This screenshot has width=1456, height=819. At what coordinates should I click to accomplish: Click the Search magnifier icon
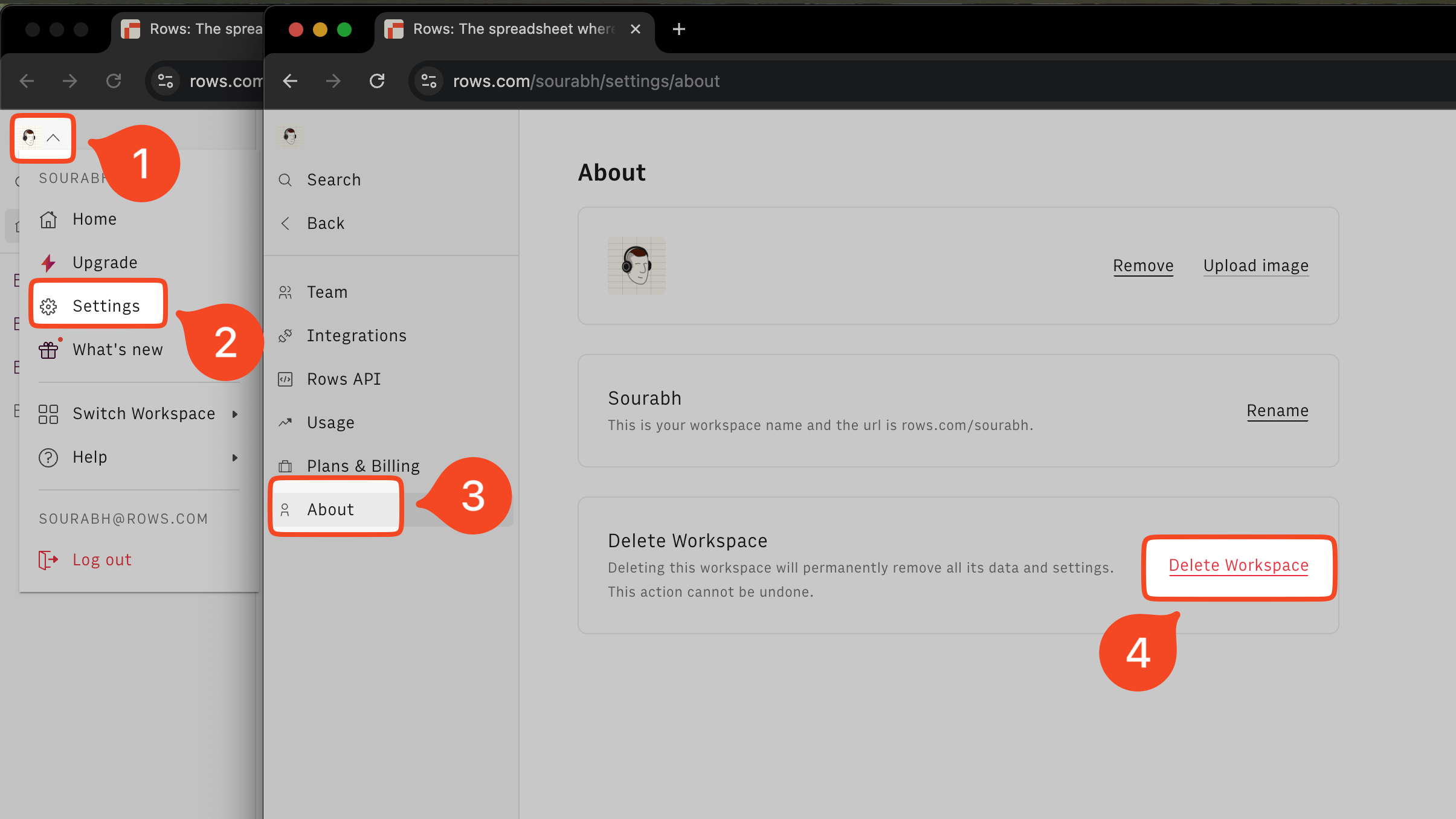285,180
